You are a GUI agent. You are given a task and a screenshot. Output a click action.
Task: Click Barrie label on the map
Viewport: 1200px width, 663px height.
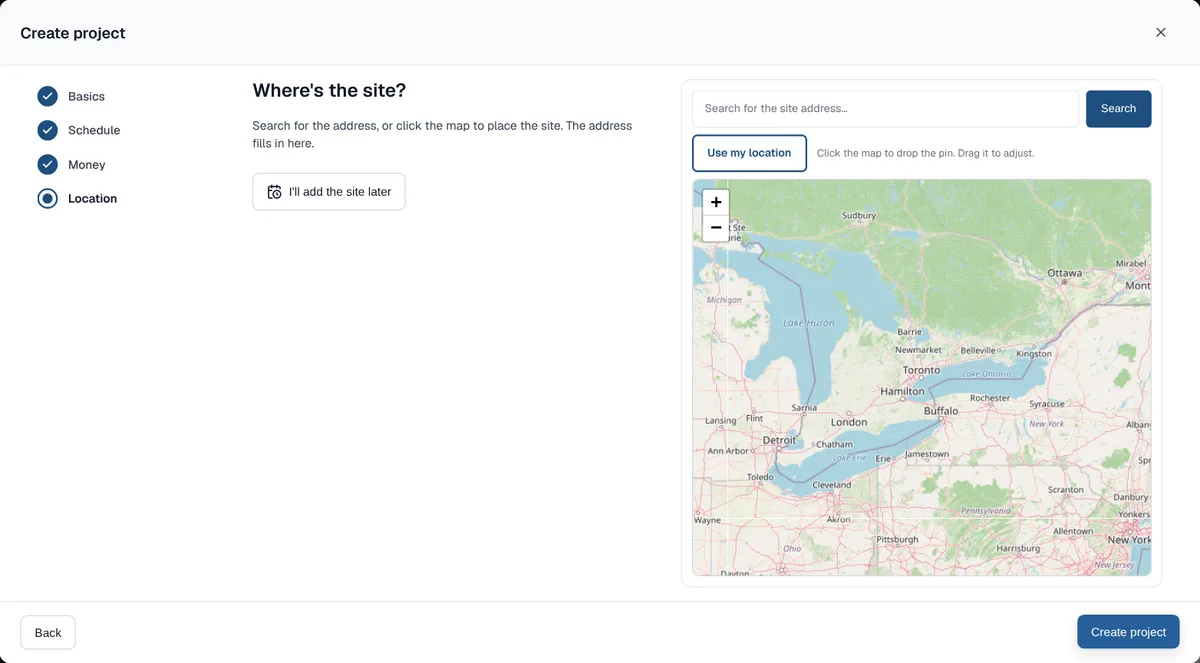pyautogui.click(x=909, y=332)
